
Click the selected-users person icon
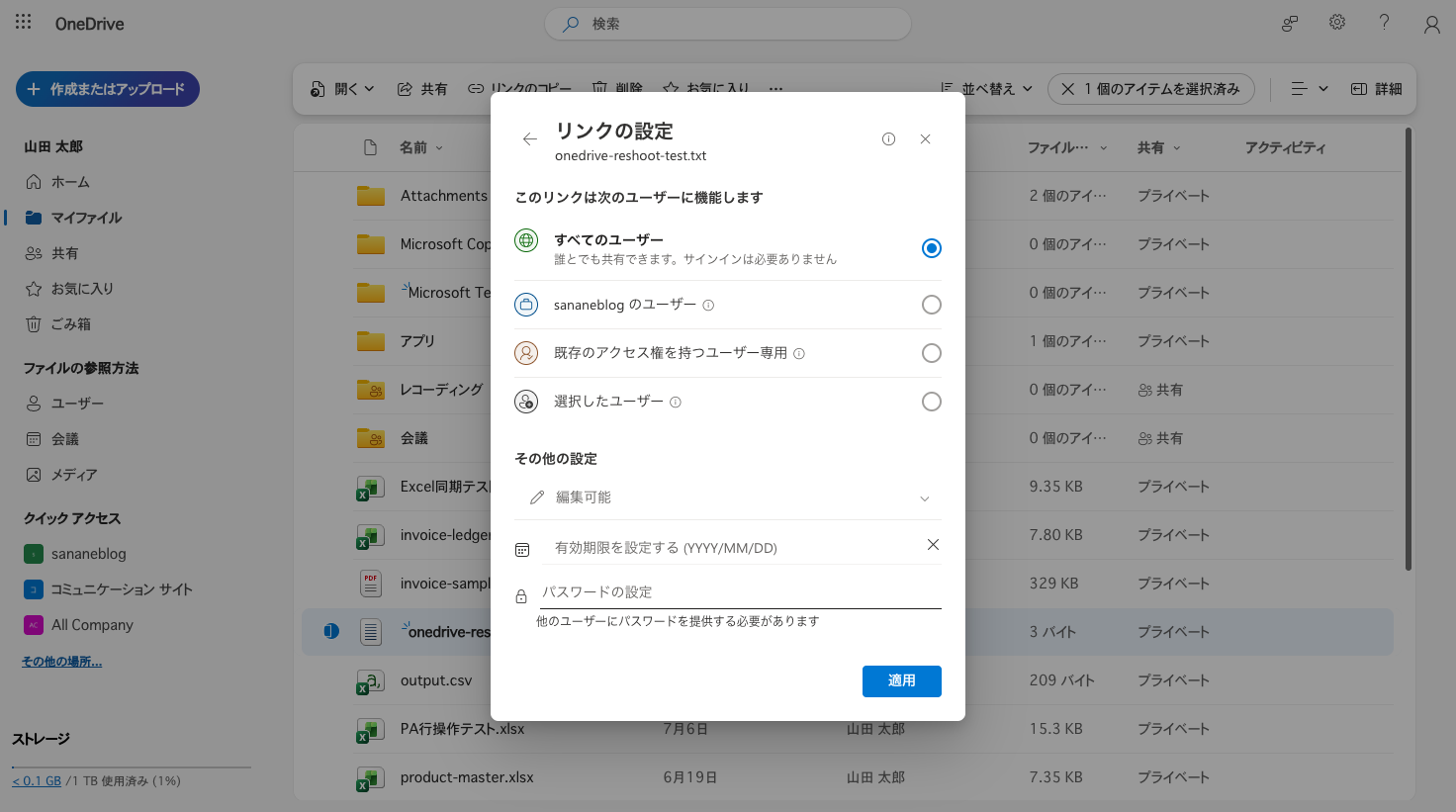[526, 402]
